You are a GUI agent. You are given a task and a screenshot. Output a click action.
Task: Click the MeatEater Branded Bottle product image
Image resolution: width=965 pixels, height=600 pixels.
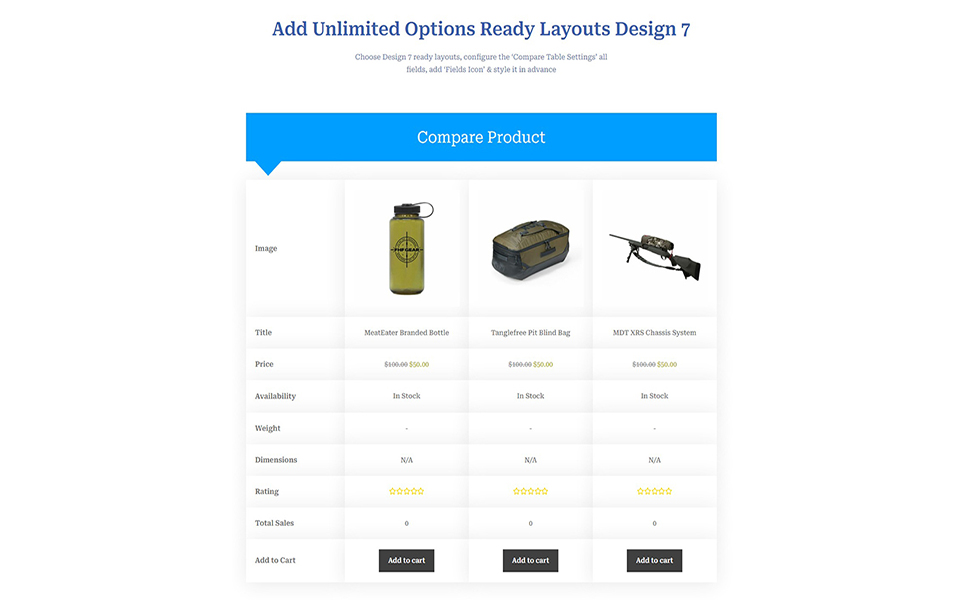(406, 248)
